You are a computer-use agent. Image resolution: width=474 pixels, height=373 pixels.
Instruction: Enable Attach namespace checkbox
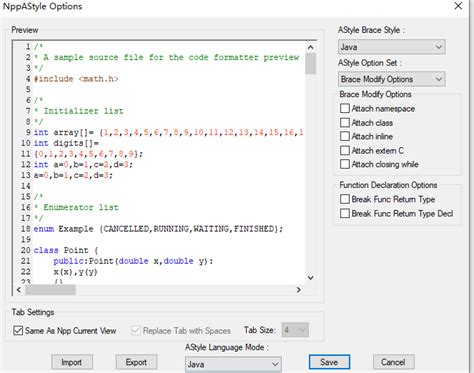tap(345, 108)
